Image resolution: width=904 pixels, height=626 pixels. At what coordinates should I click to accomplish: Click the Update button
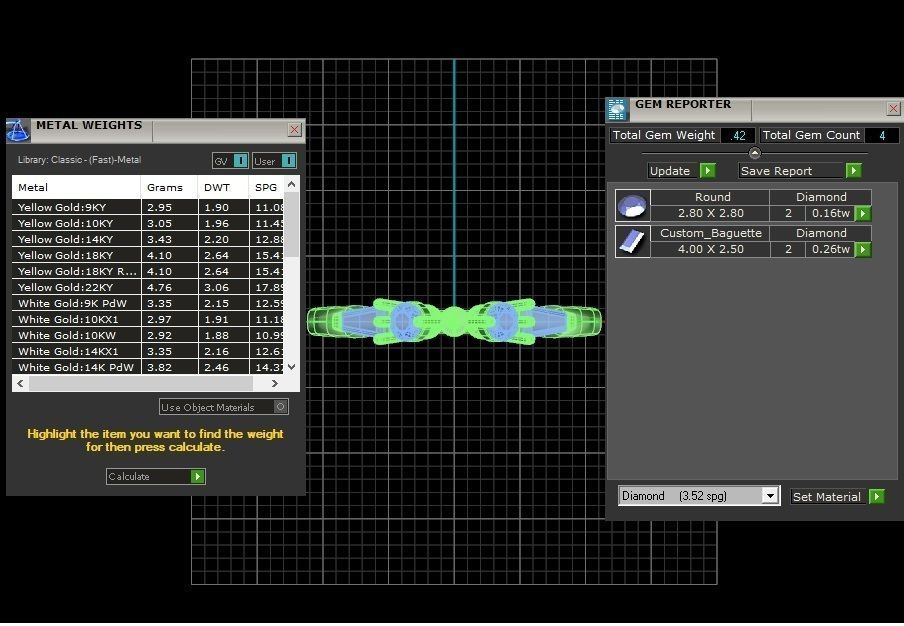point(681,171)
